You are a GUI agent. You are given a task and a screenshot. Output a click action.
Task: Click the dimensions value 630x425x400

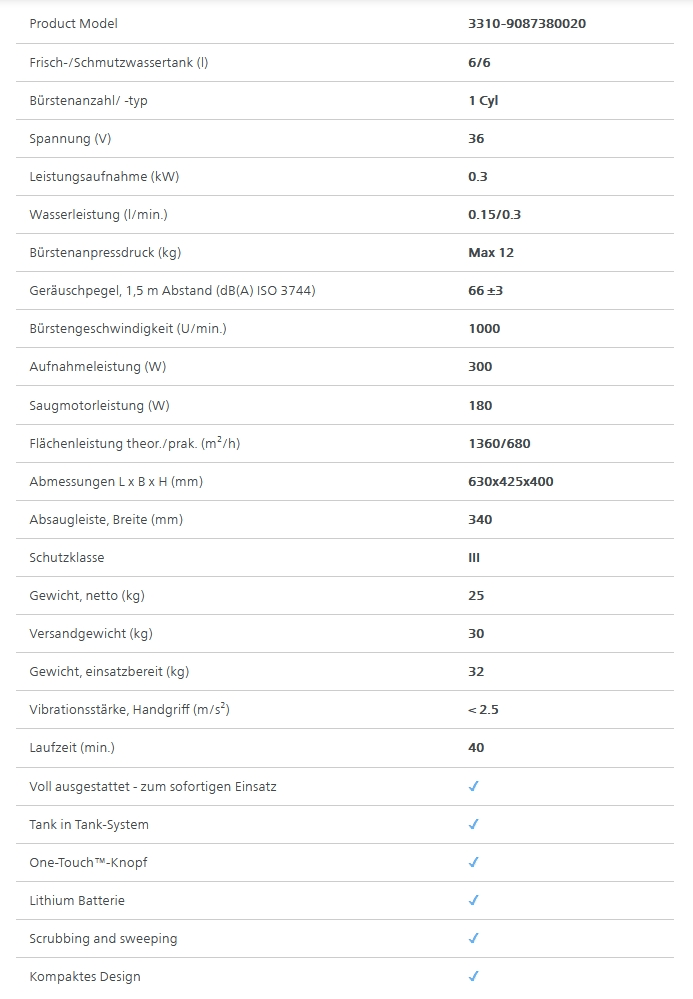pyautogui.click(x=510, y=481)
